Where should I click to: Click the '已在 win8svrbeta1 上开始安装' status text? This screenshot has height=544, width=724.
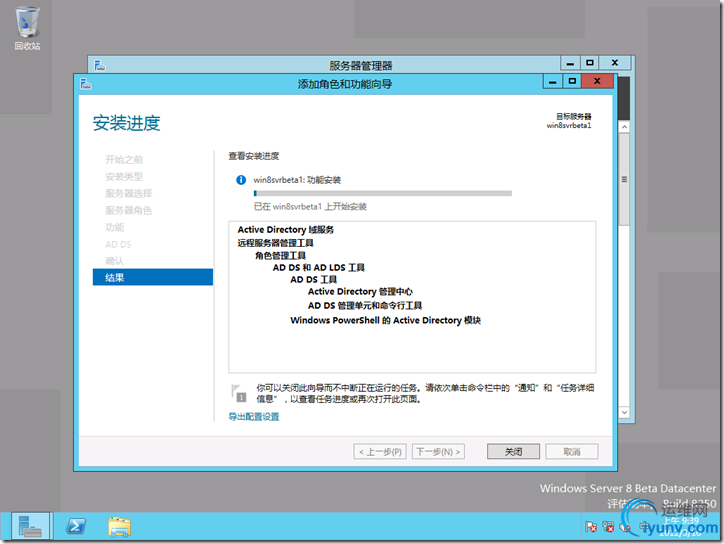310,206
